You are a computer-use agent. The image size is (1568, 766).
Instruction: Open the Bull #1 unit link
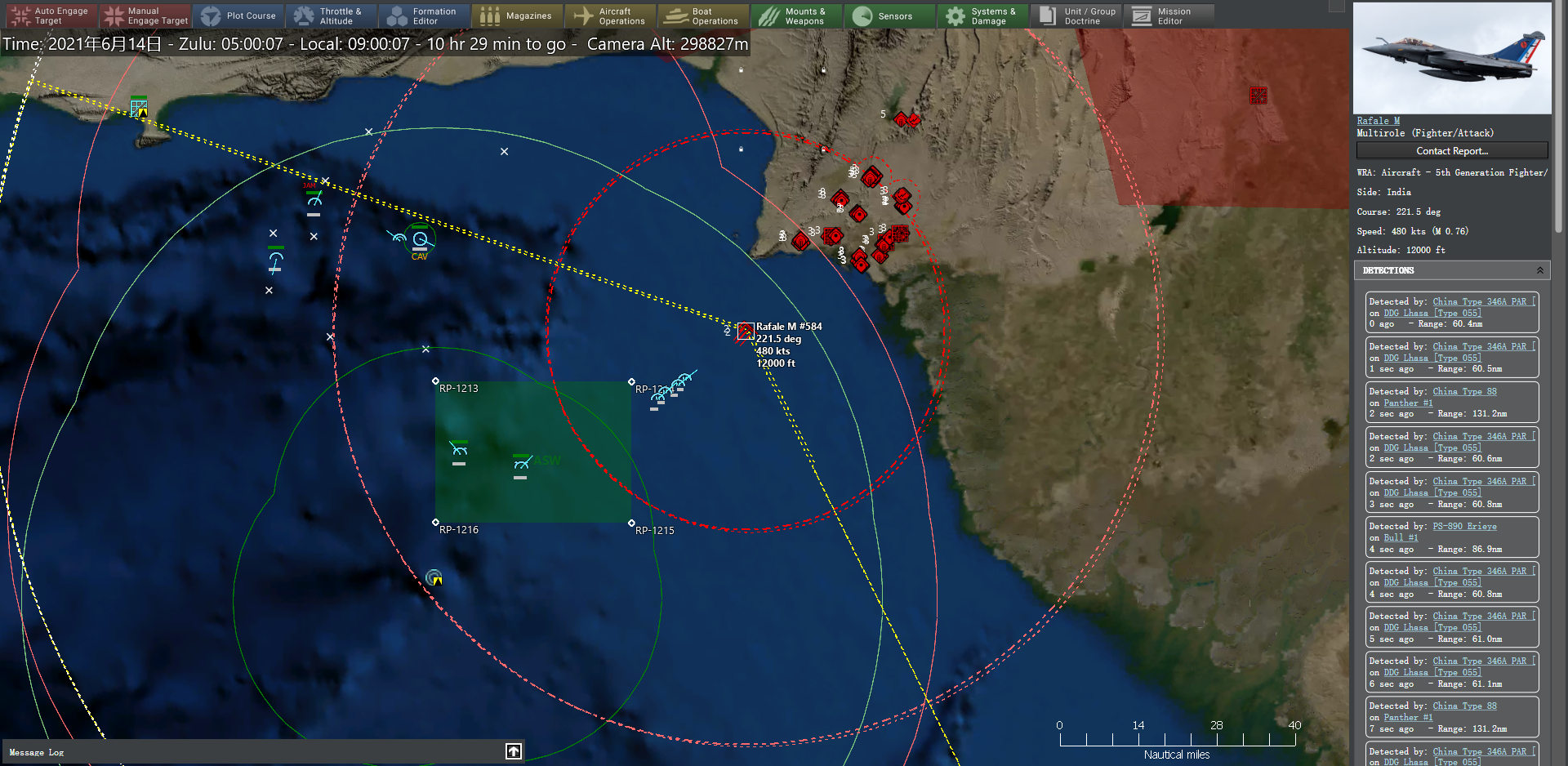coord(1401,538)
